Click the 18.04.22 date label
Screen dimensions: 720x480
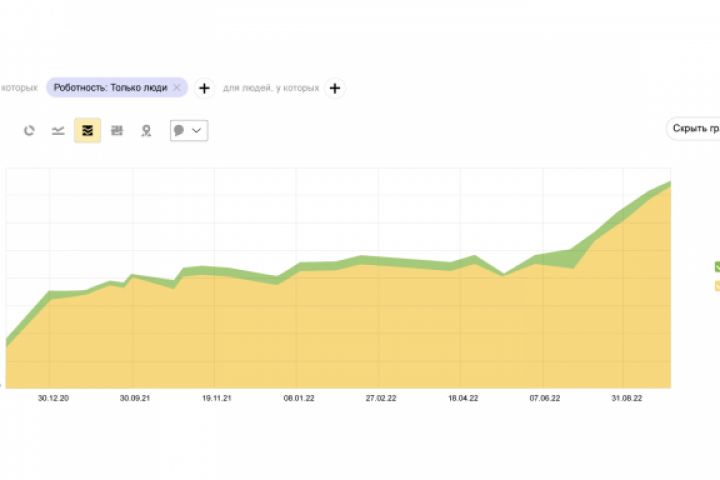coord(461,398)
